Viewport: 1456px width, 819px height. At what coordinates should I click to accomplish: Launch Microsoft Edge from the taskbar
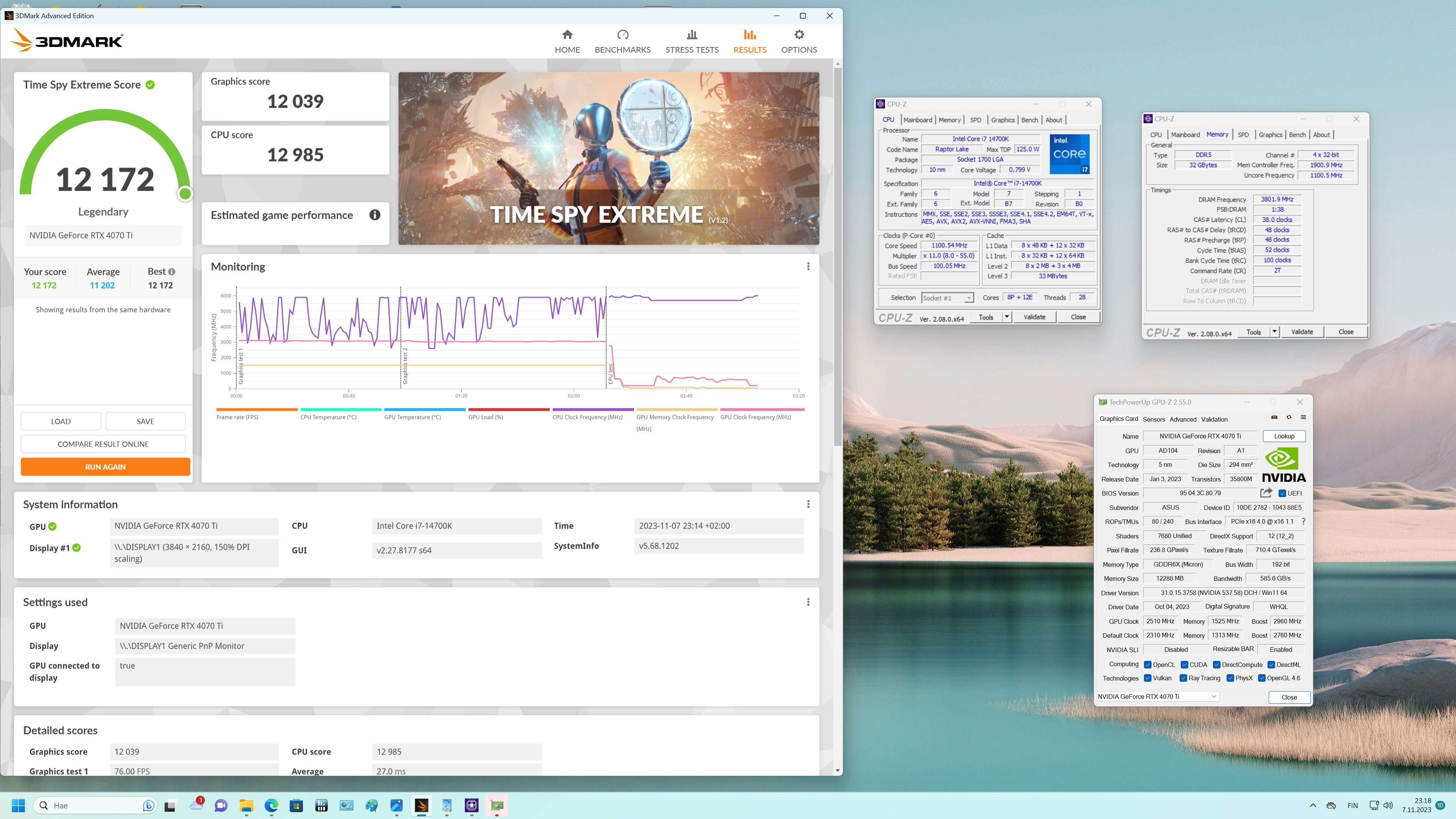coord(271,805)
